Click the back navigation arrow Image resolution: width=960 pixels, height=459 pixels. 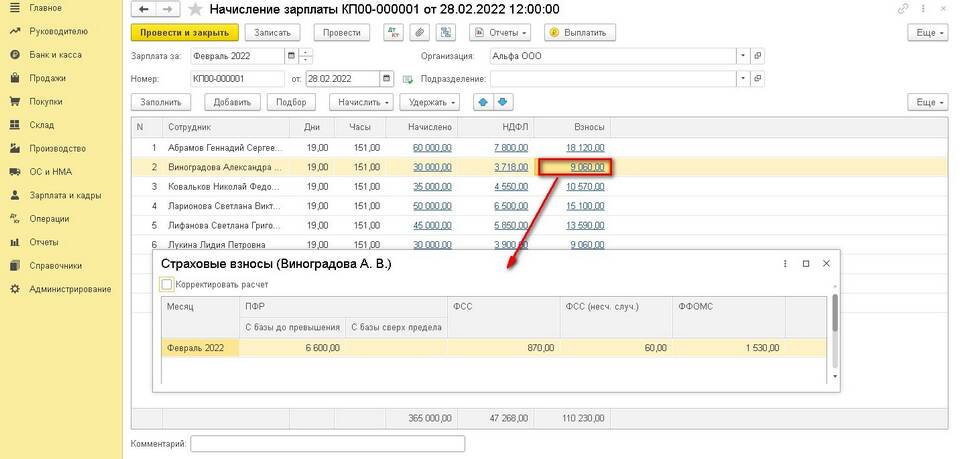point(145,9)
